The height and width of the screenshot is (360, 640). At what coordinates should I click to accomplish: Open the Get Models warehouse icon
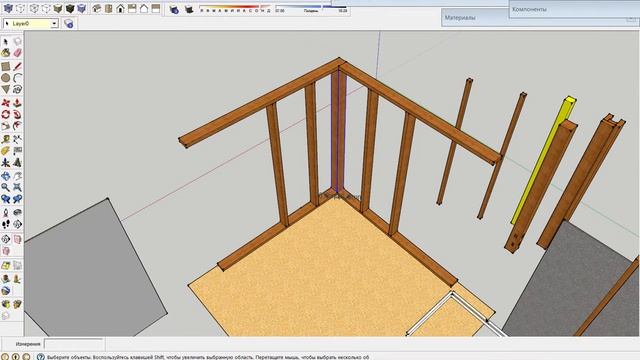pos(6,304)
